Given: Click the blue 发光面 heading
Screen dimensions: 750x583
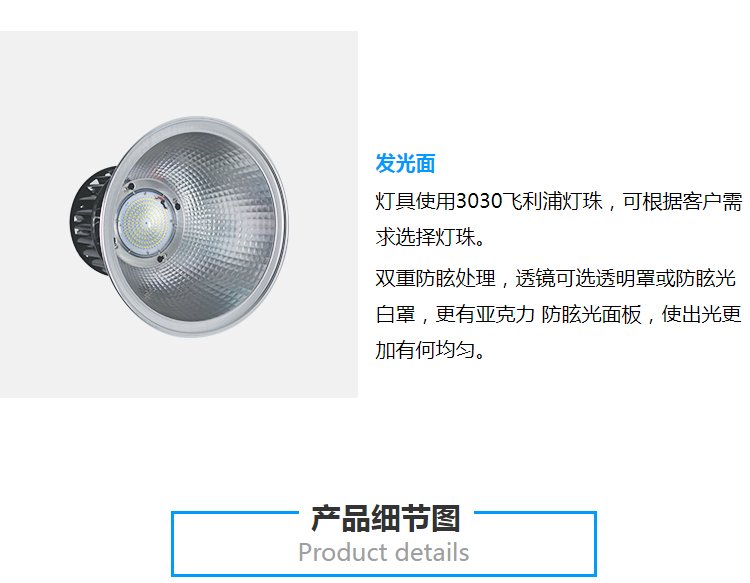Looking at the screenshot, I should pyautogui.click(x=405, y=163).
